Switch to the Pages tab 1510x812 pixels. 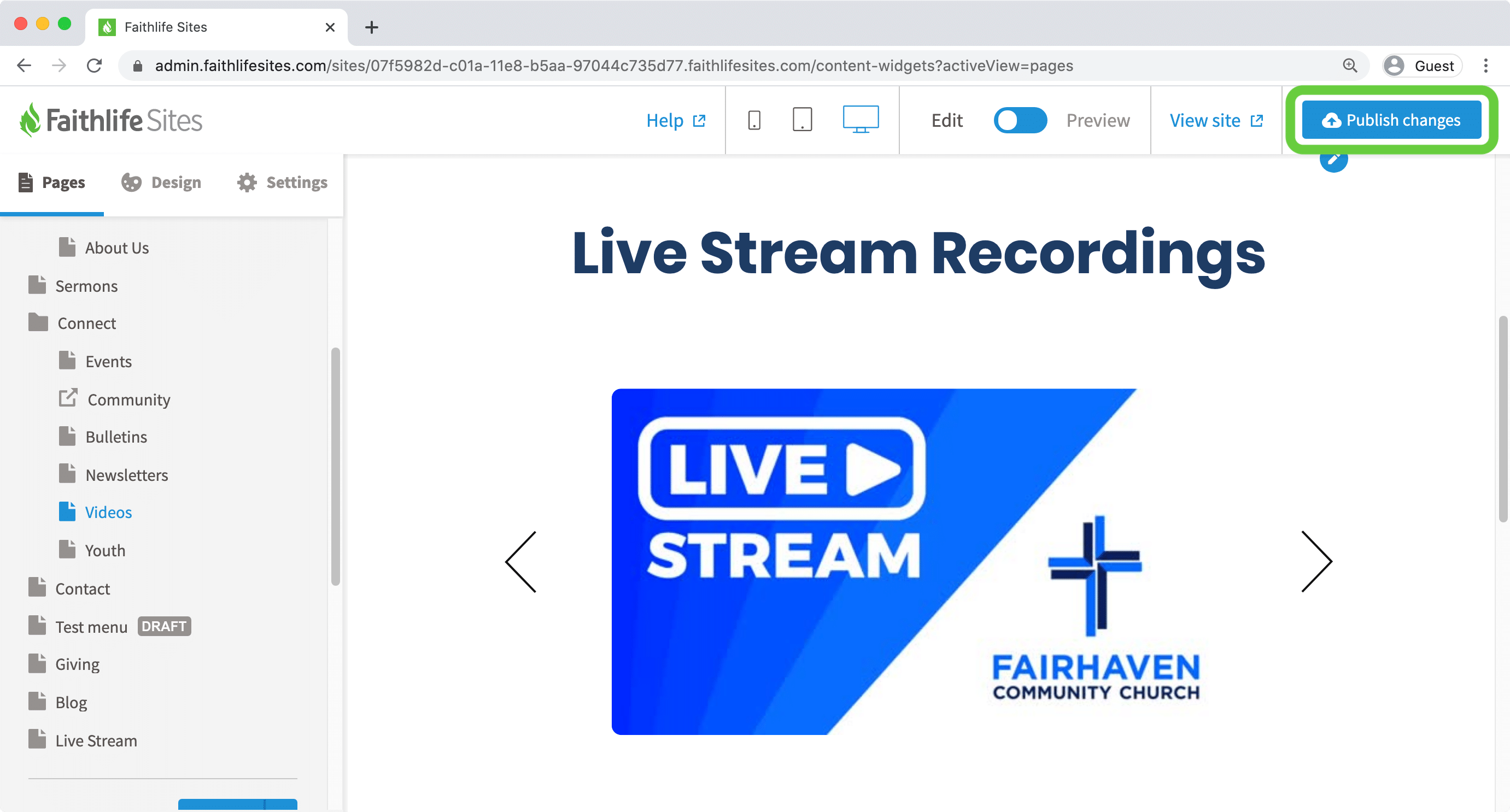tap(52, 183)
